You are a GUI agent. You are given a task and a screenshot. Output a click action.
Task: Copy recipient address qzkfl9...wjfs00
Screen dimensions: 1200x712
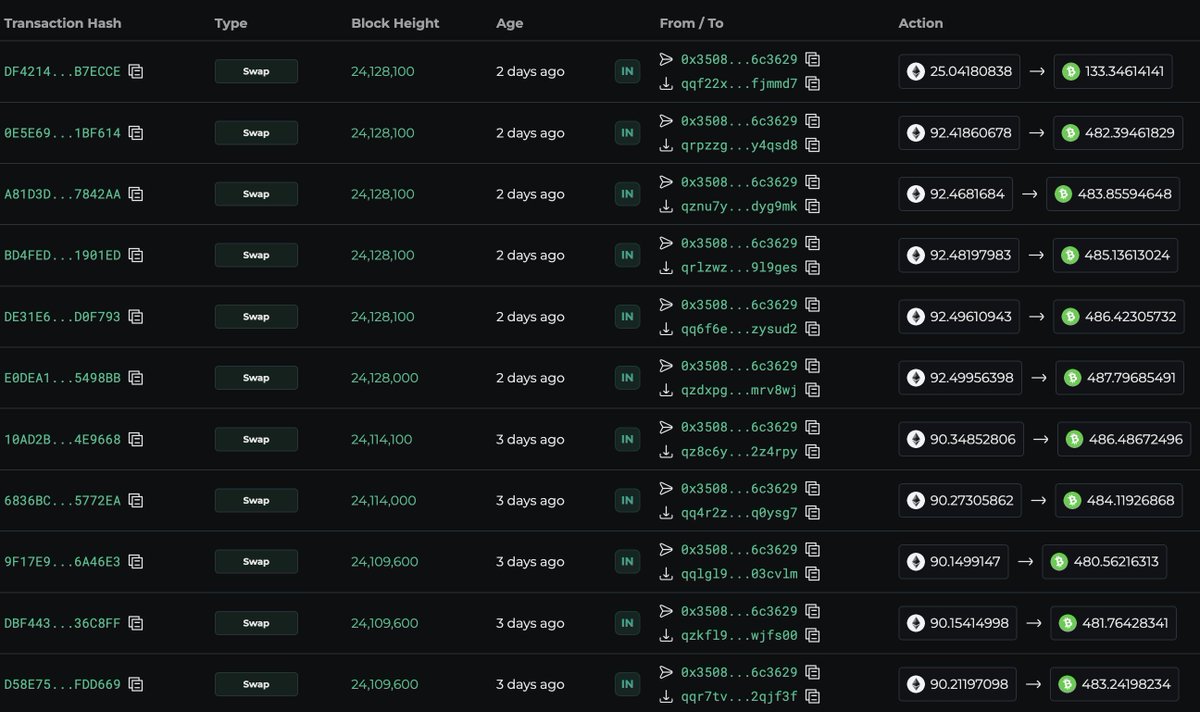[x=813, y=635]
